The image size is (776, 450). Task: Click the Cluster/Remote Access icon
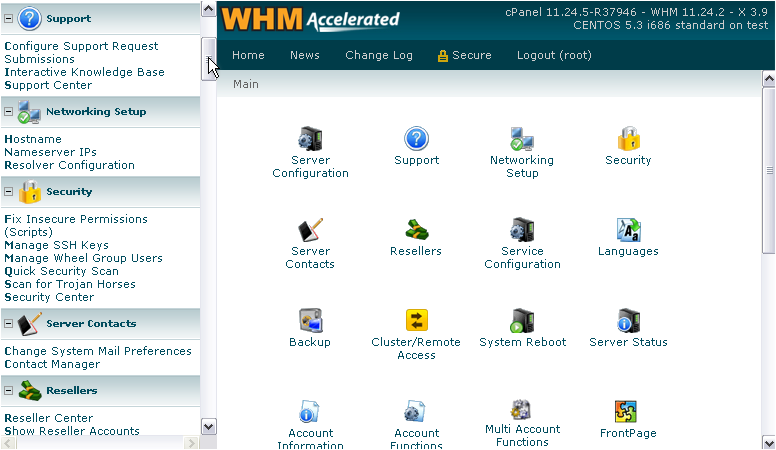(x=416, y=321)
